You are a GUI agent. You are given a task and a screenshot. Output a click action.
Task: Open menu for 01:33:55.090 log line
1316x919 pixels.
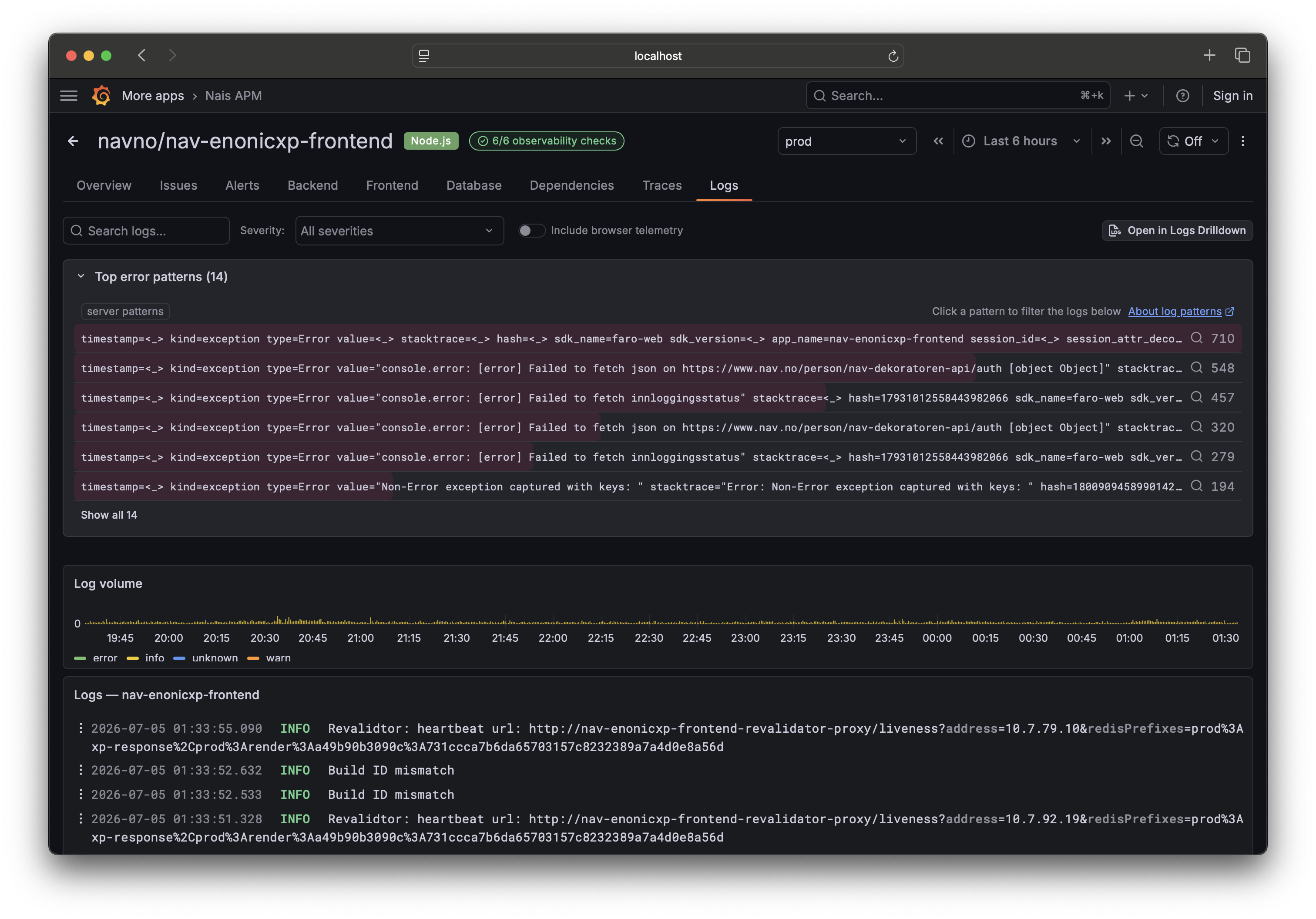coord(81,728)
